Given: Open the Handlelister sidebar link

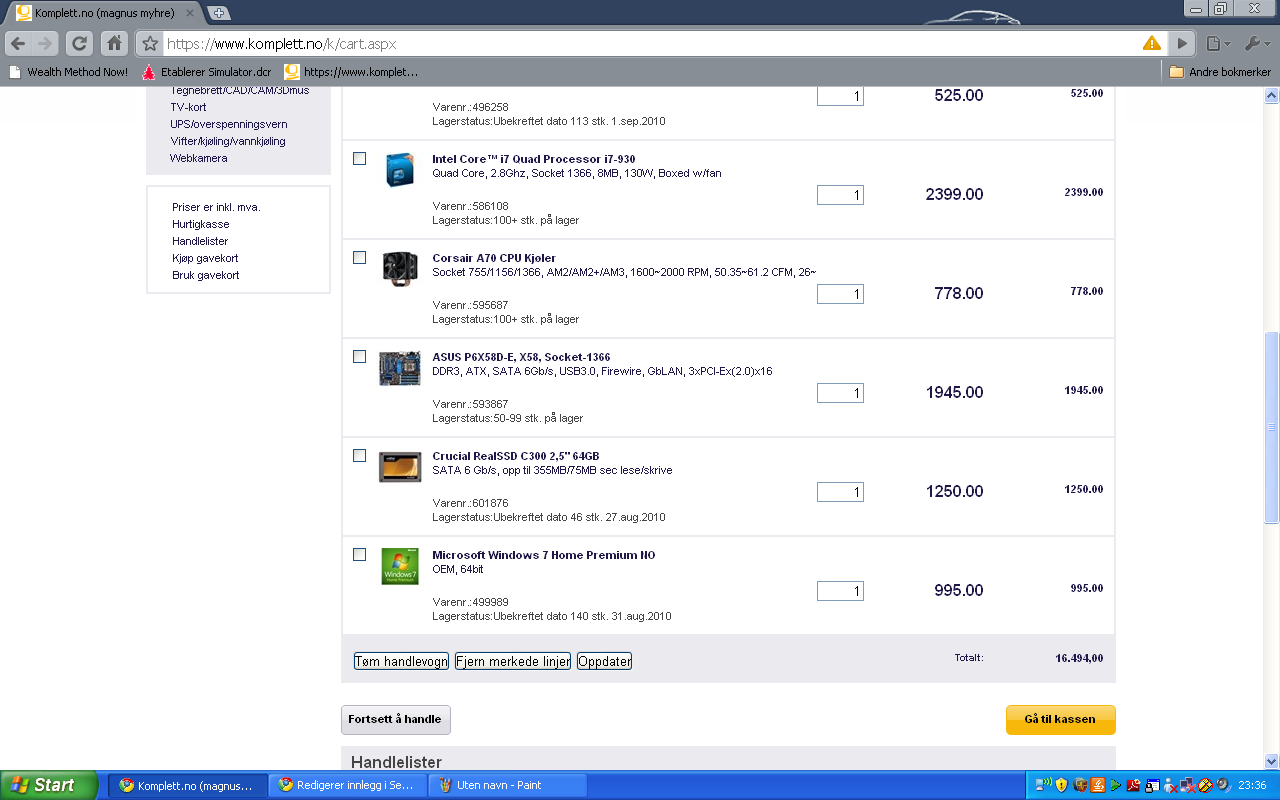Looking at the screenshot, I should (x=200, y=241).
